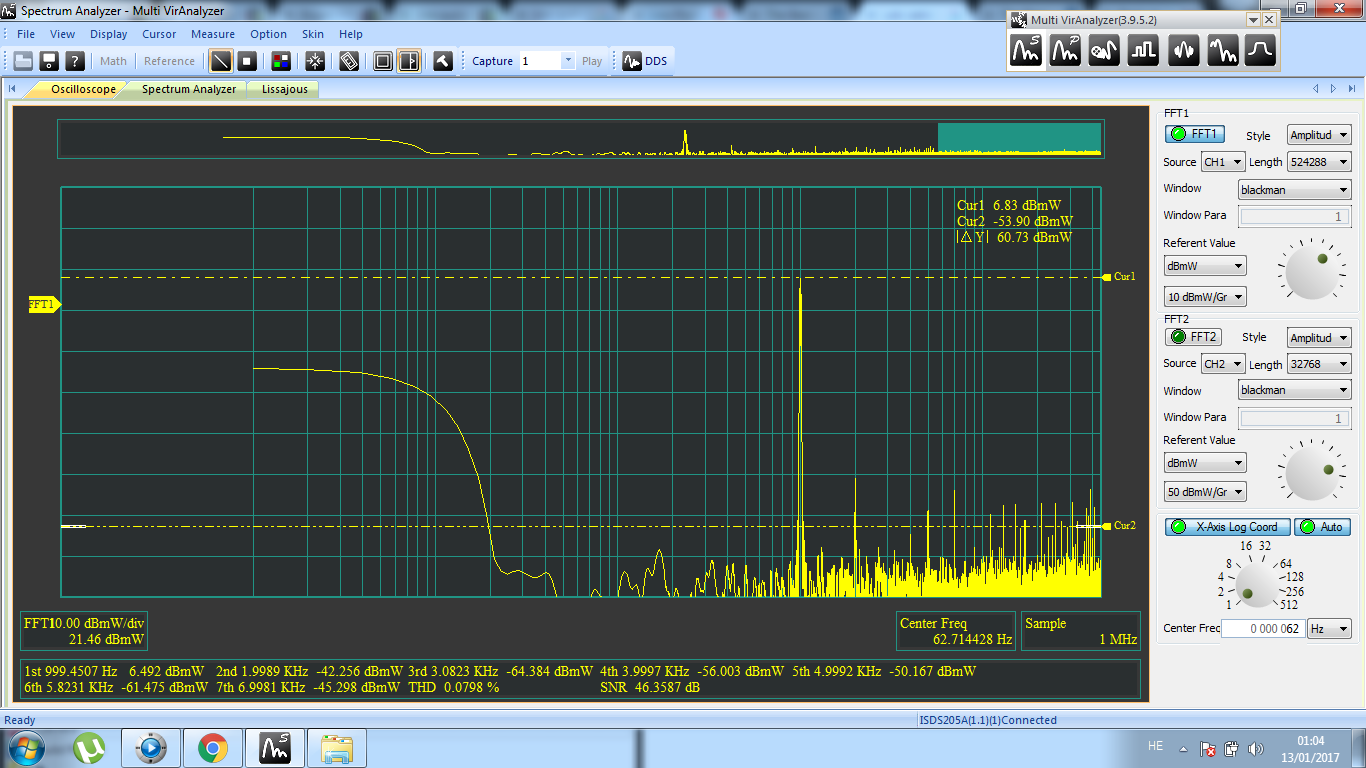Click the converging arrows auto-fit icon
Image resolution: width=1366 pixels, height=768 pixels.
coord(315,61)
